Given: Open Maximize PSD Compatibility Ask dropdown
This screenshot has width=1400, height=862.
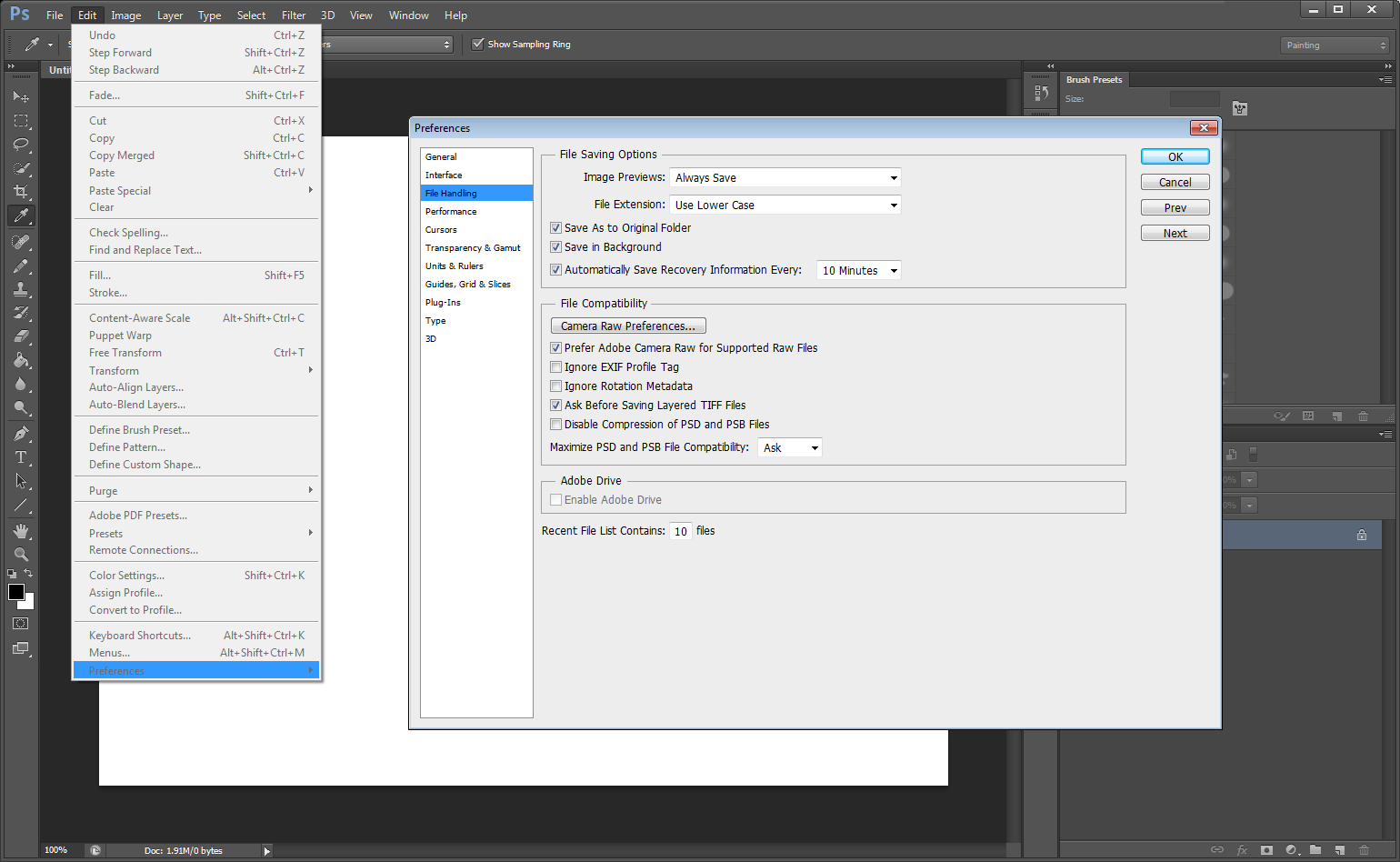Looking at the screenshot, I should pyautogui.click(x=790, y=448).
